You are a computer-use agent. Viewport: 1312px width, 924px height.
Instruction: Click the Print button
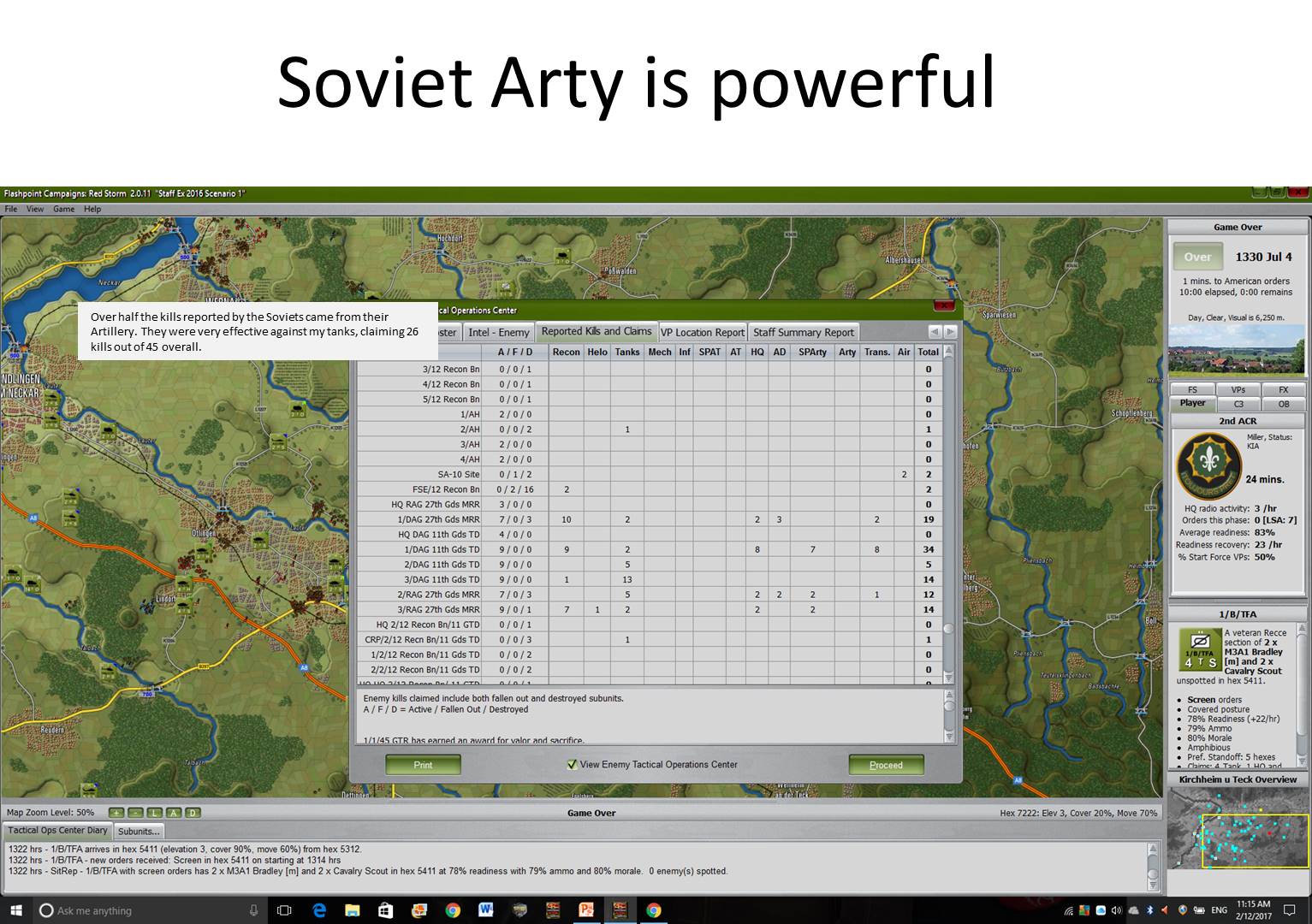(423, 765)
